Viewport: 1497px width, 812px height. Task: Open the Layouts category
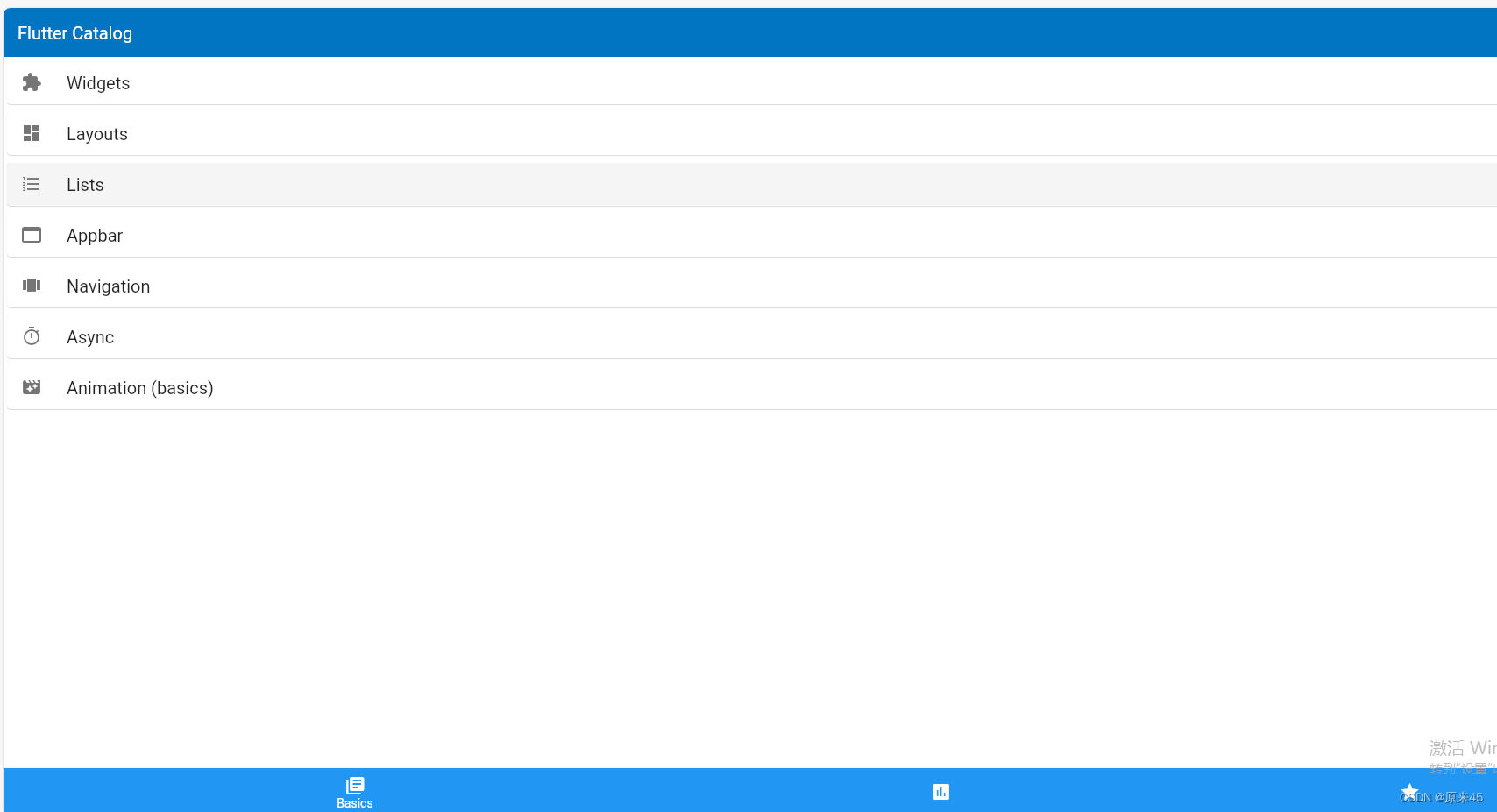pos(752,133)
